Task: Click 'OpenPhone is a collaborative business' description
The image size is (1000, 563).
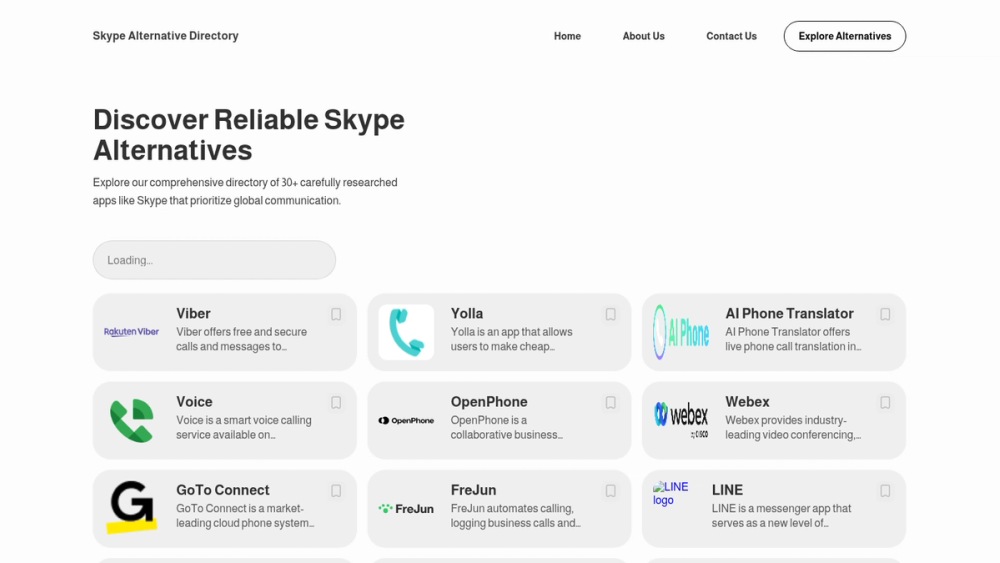Action: point(507,427)
